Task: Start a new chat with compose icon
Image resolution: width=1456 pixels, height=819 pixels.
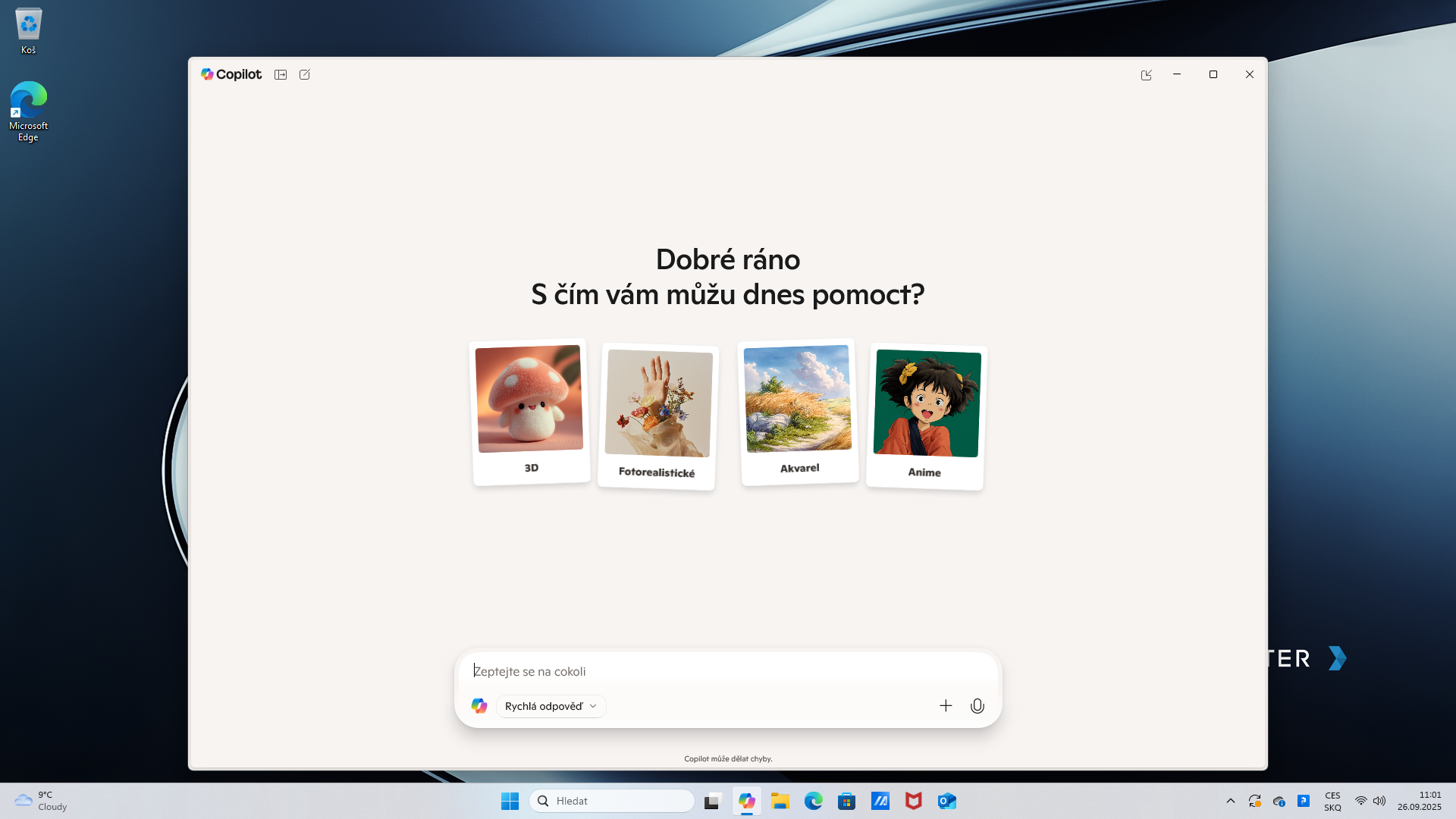Action: click(305, 74)
